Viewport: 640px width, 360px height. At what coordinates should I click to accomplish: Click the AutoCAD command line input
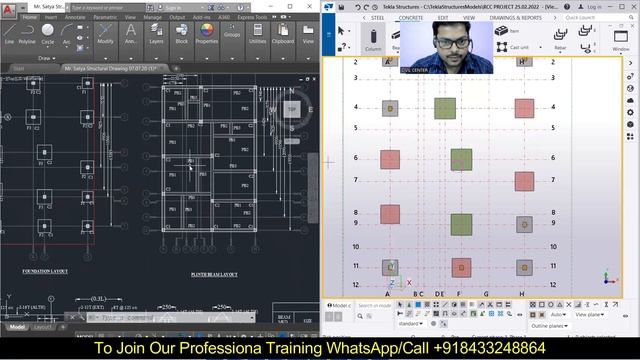coord(171,318)
